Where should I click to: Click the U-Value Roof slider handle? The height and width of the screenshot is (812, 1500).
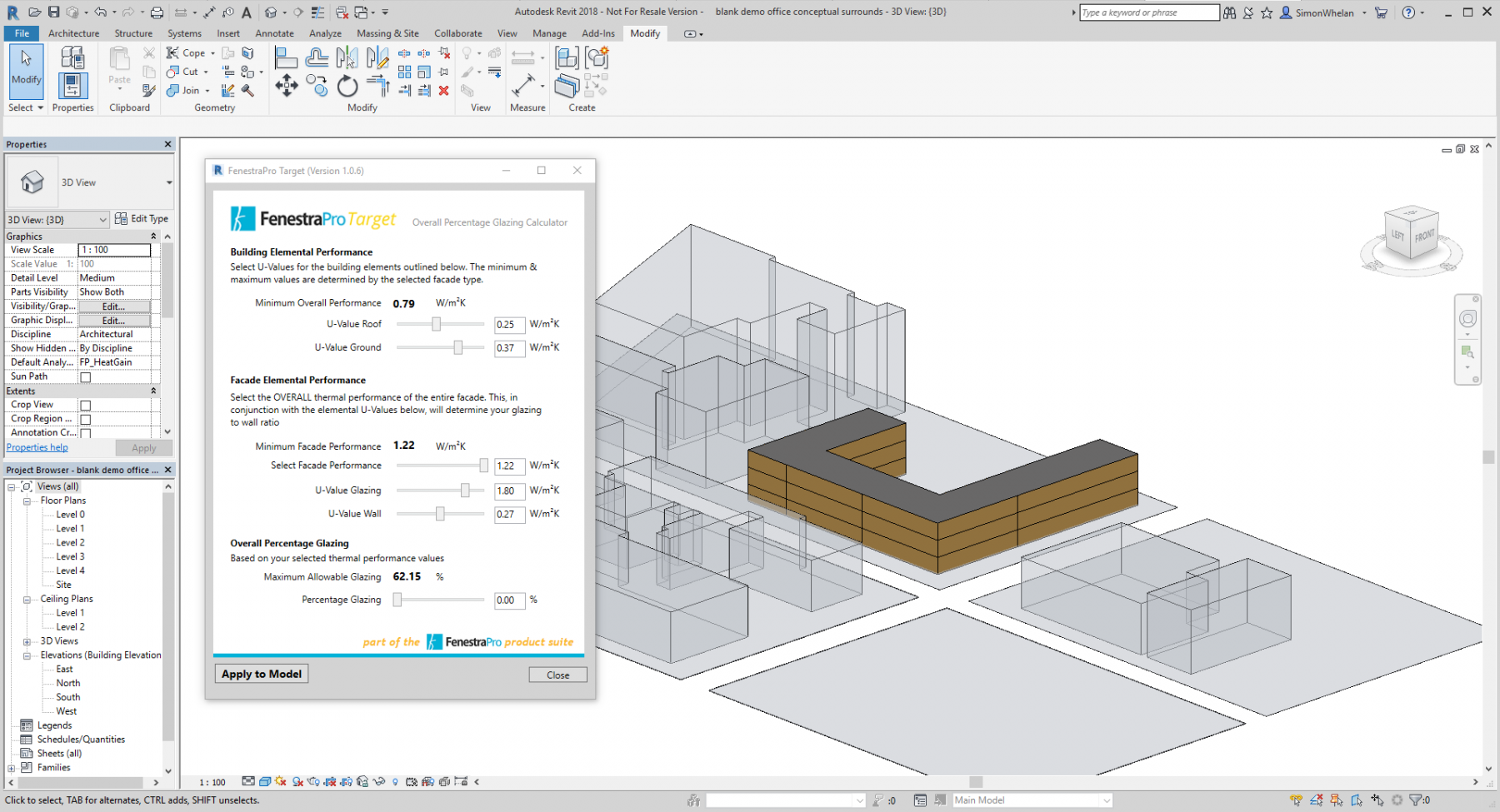[x=436, y=324]
